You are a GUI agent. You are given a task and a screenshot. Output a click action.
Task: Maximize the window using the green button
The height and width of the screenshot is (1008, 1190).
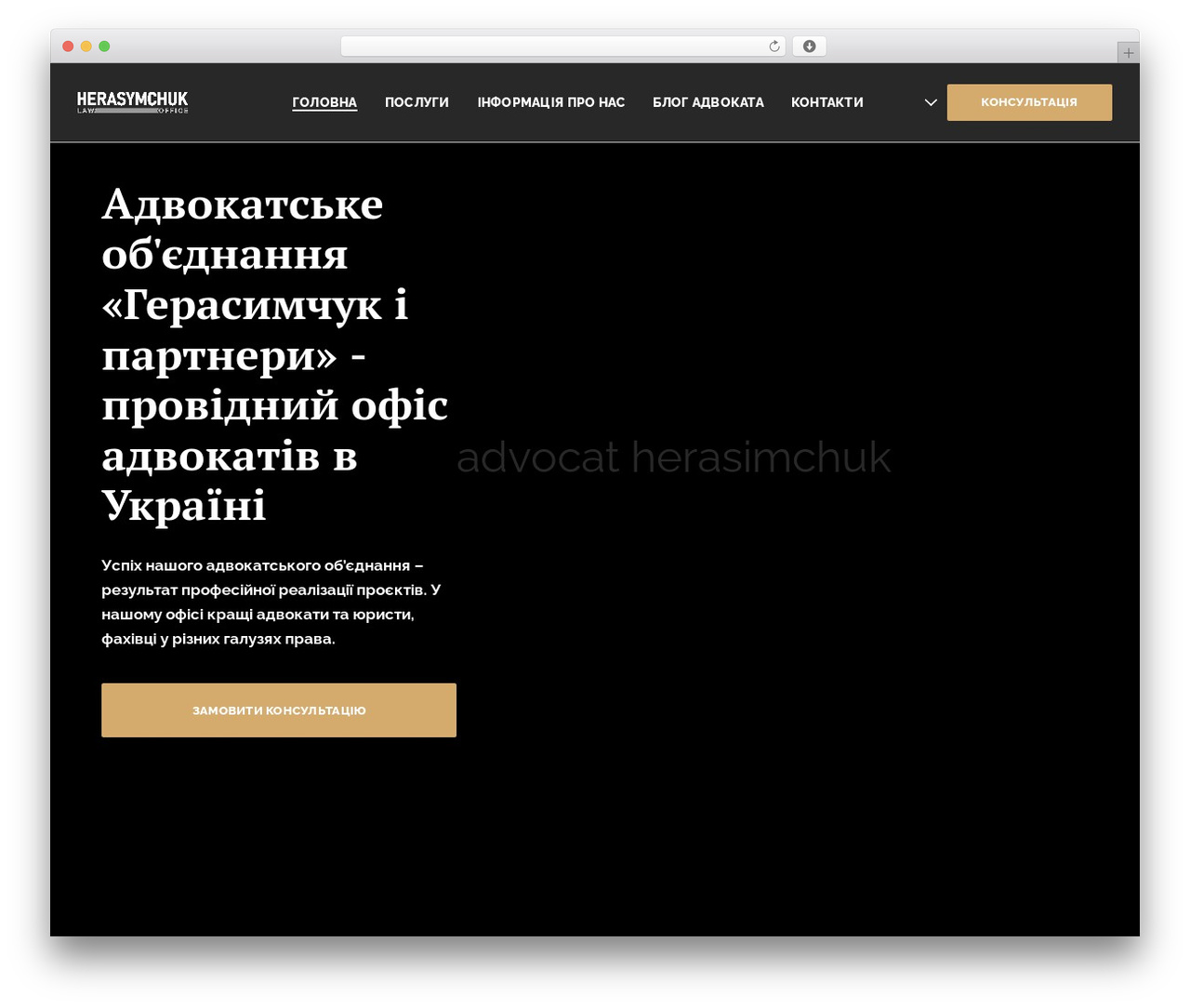click(104, 46)
